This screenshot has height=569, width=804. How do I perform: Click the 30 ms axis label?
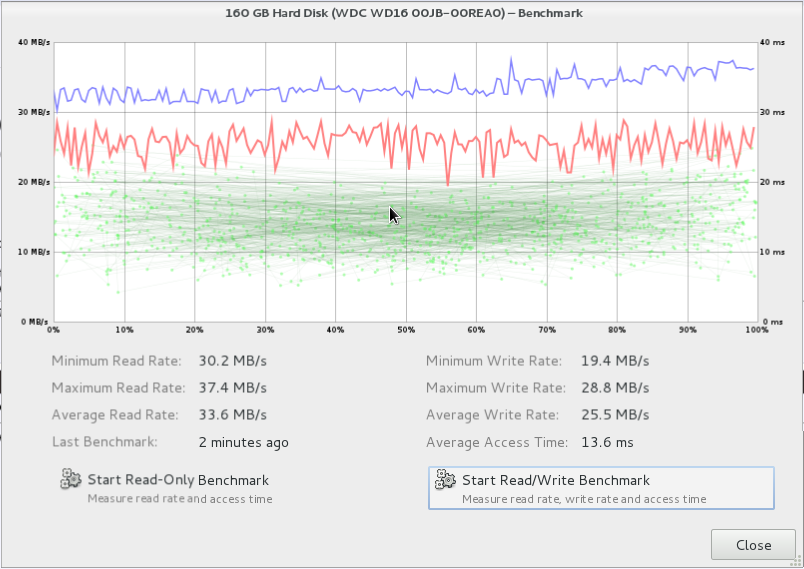[x=772, y=112]
